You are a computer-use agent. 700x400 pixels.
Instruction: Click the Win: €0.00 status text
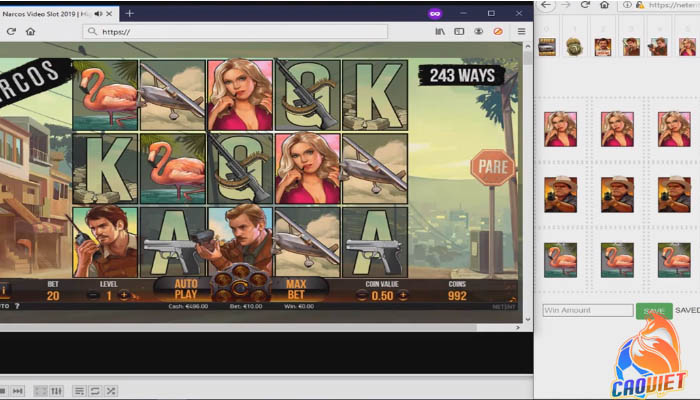coord(299,307)
